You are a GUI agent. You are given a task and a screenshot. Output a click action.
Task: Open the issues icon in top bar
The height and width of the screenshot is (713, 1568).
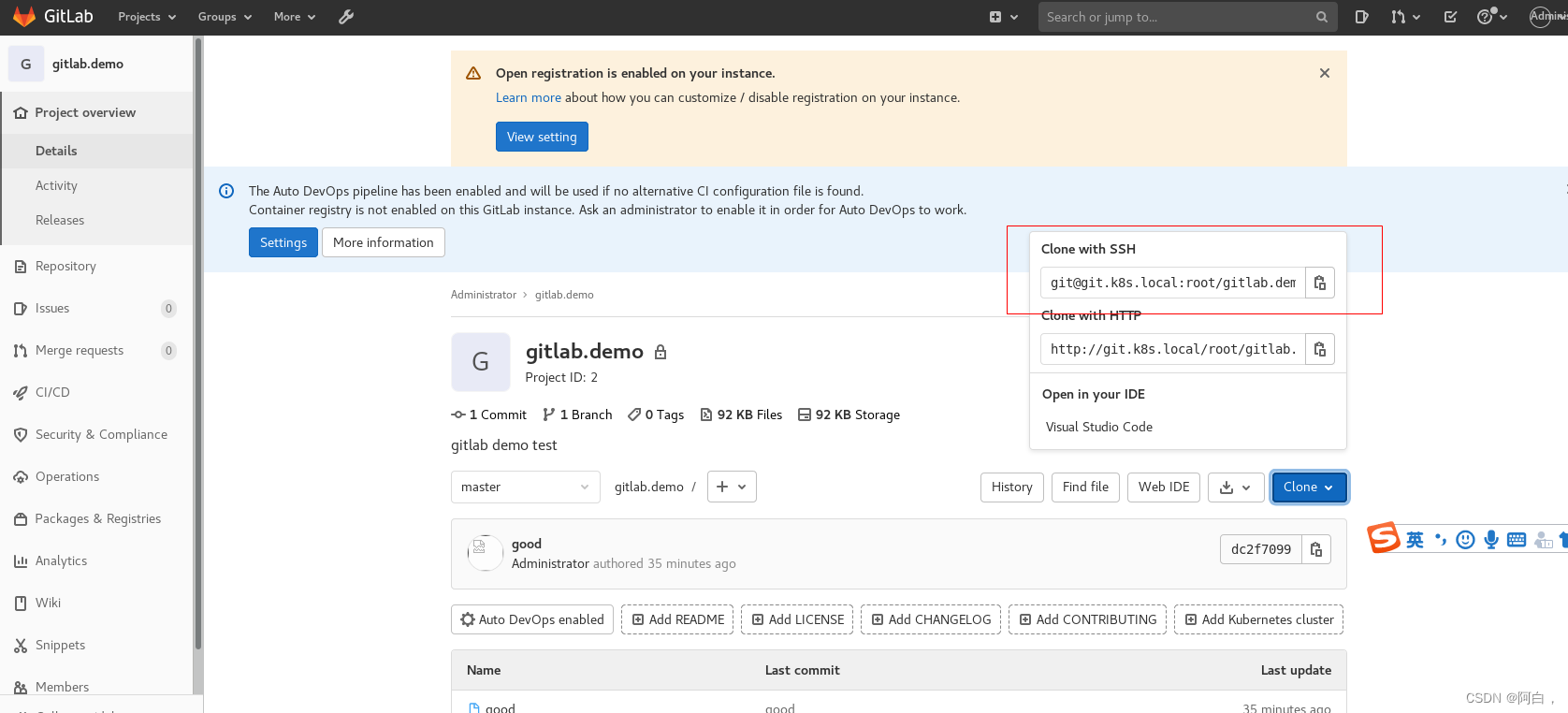point(1361,17)
